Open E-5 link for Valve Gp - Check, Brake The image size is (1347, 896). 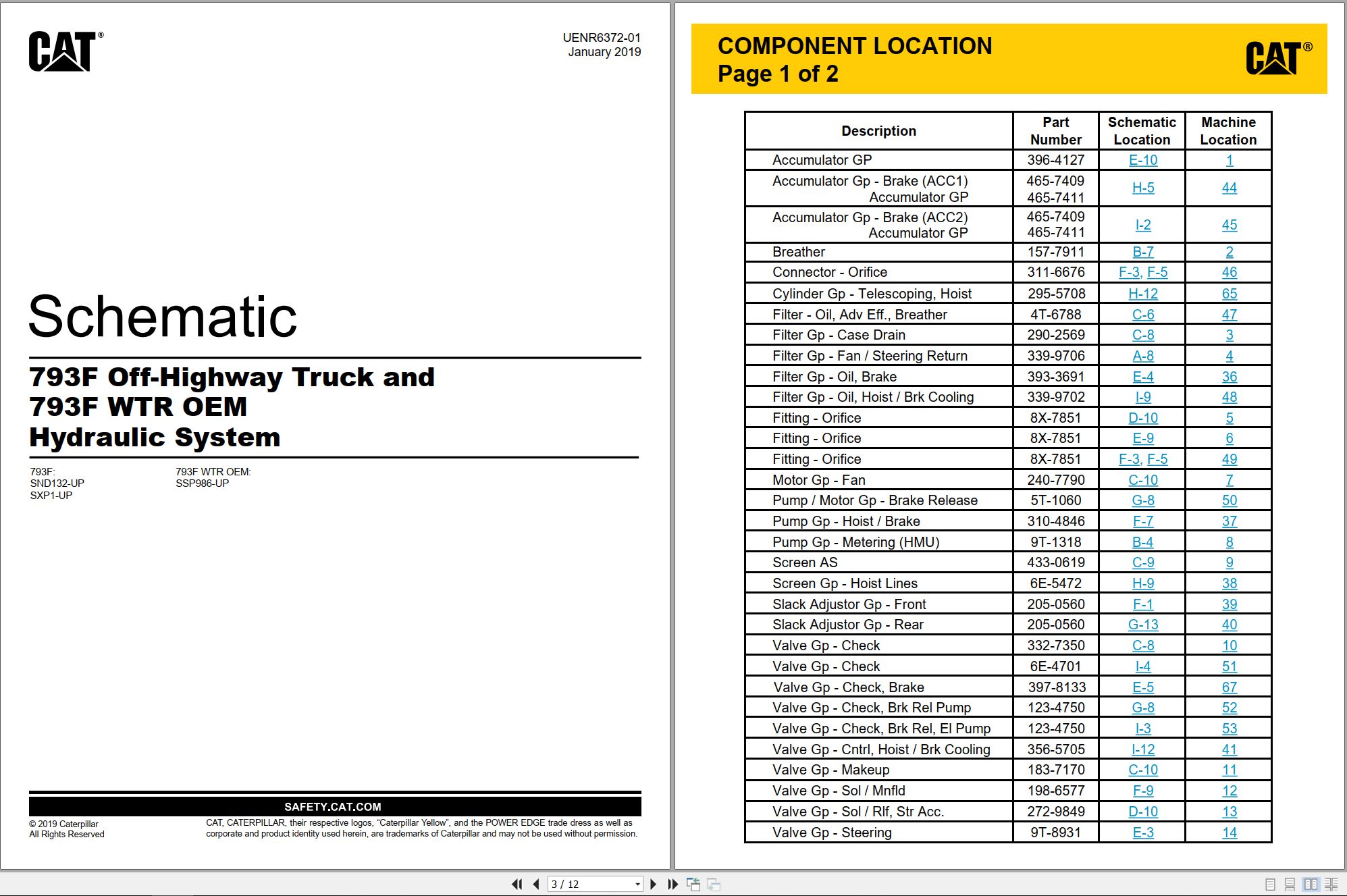(1143, 687)
